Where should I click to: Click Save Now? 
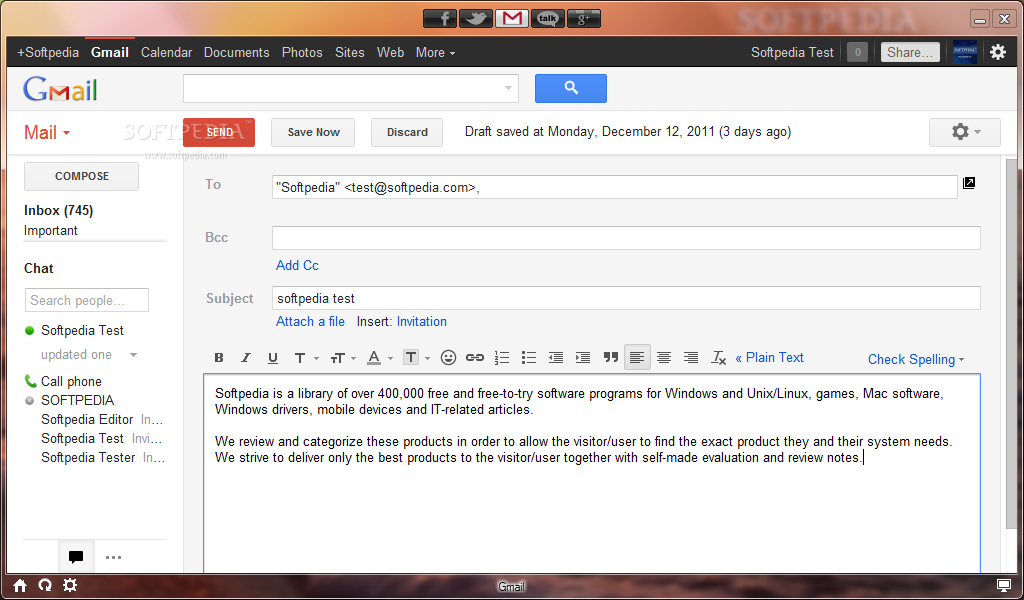pos(313,132)
